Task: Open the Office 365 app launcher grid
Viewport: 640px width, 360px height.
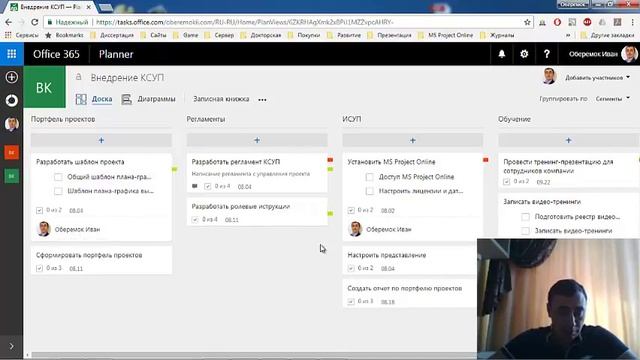Action: 11,54
